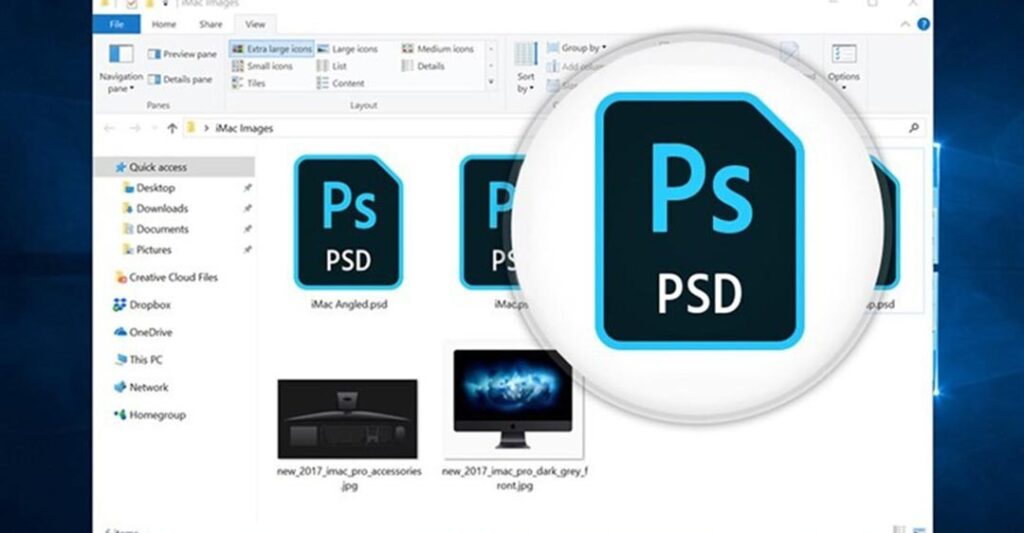Go back using the back arrow
1024x533 pixels.
(110, 129)
